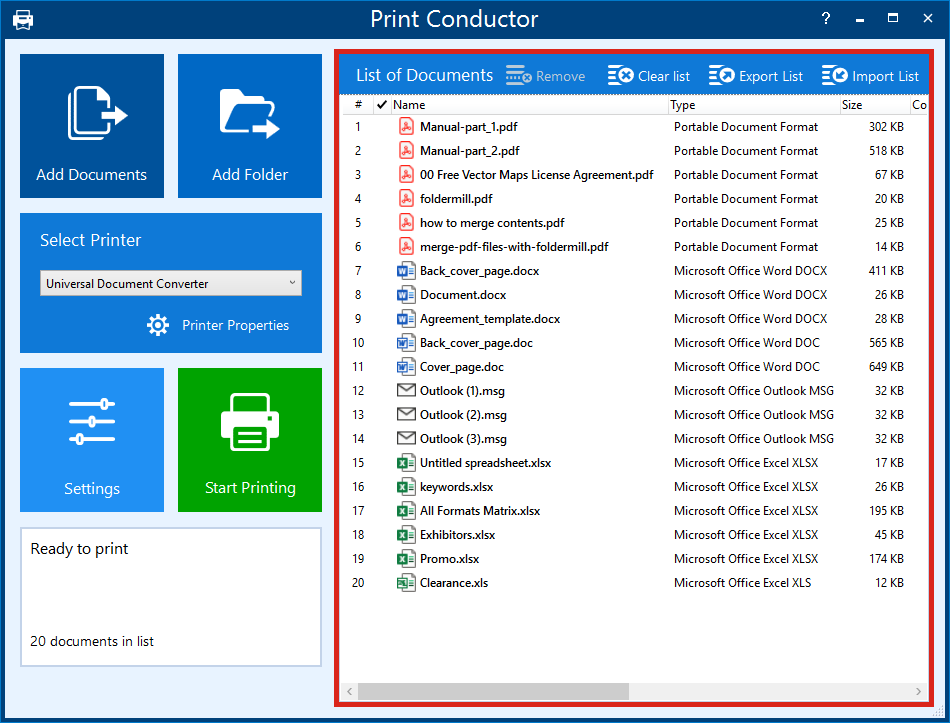The width and height of the screenshot is (950, 723).
Task: Open Settings with the sliders icon
Action: (x=92, y=422)
